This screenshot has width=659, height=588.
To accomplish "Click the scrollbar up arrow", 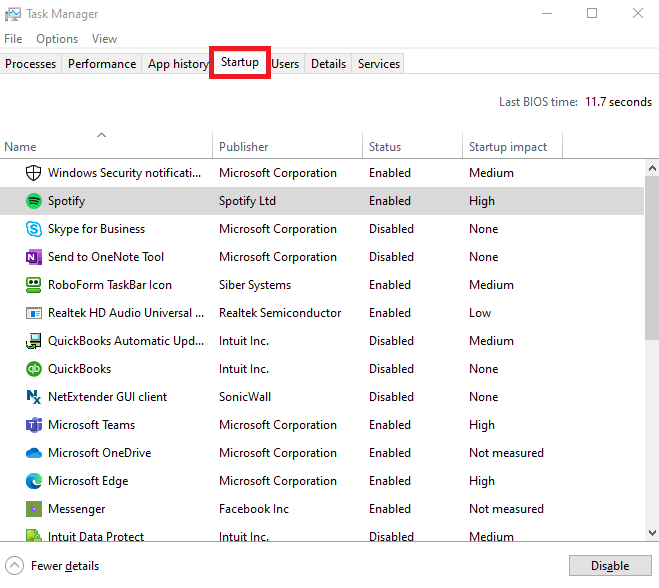I will [652, 169].
